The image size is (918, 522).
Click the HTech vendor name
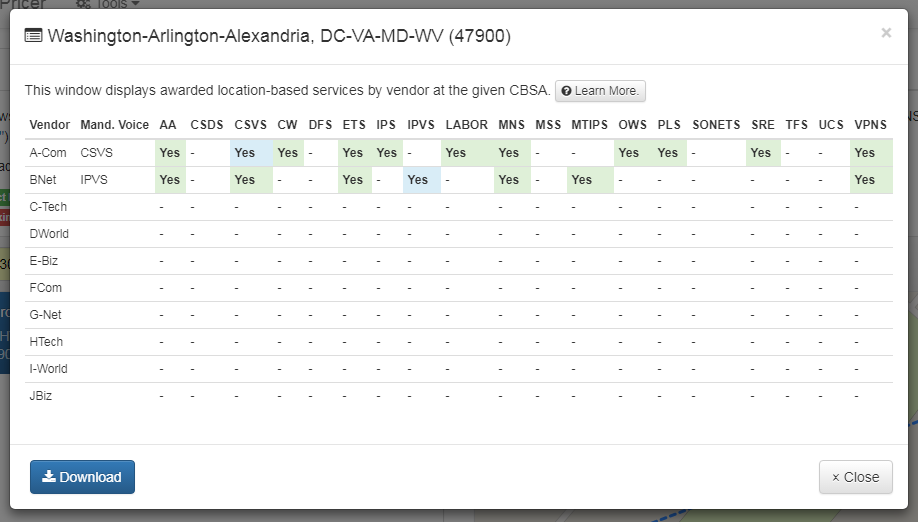click(x=46, y=342)
